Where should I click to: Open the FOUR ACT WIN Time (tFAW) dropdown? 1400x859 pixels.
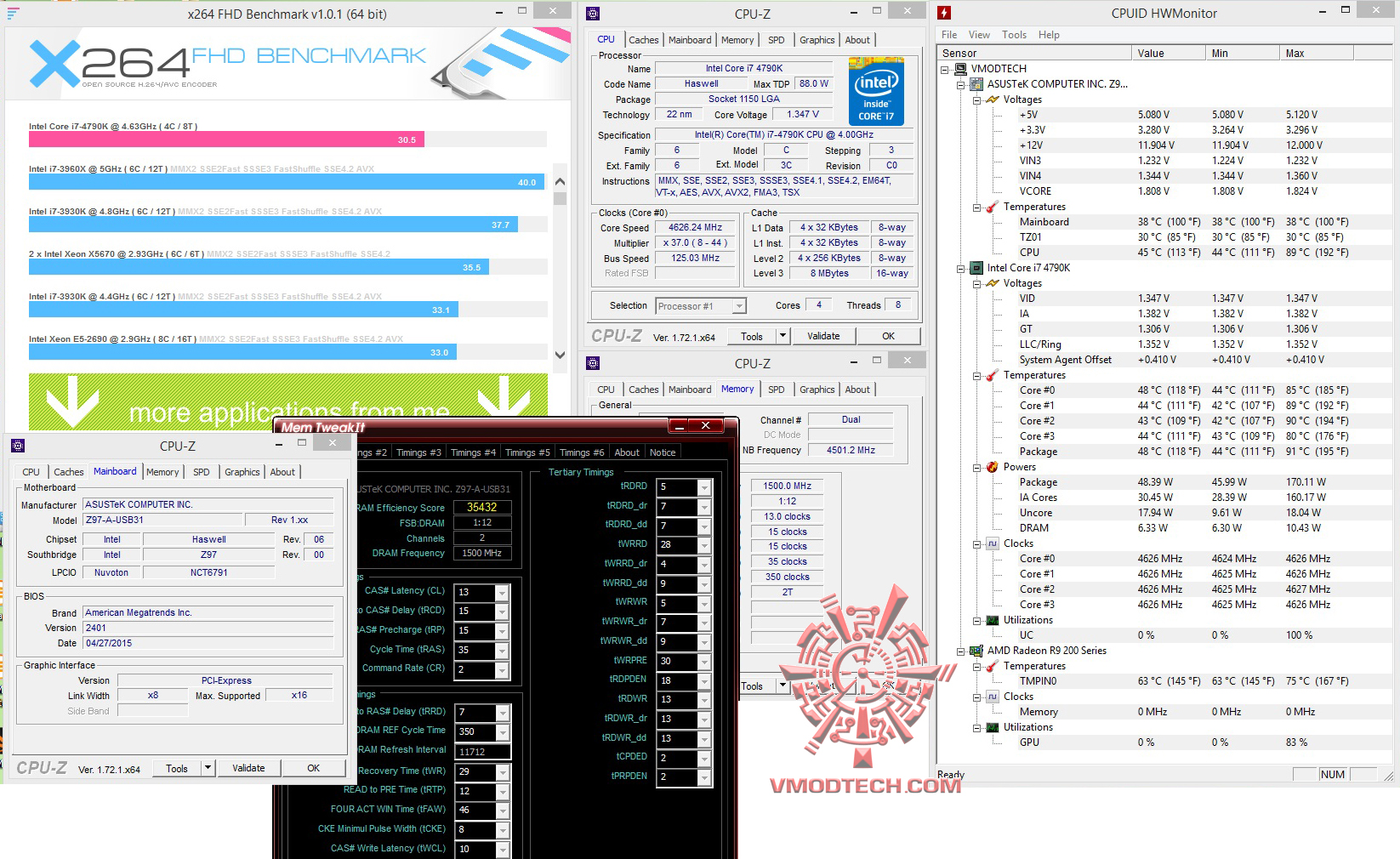pyautogui.click(x=503, y=811)
